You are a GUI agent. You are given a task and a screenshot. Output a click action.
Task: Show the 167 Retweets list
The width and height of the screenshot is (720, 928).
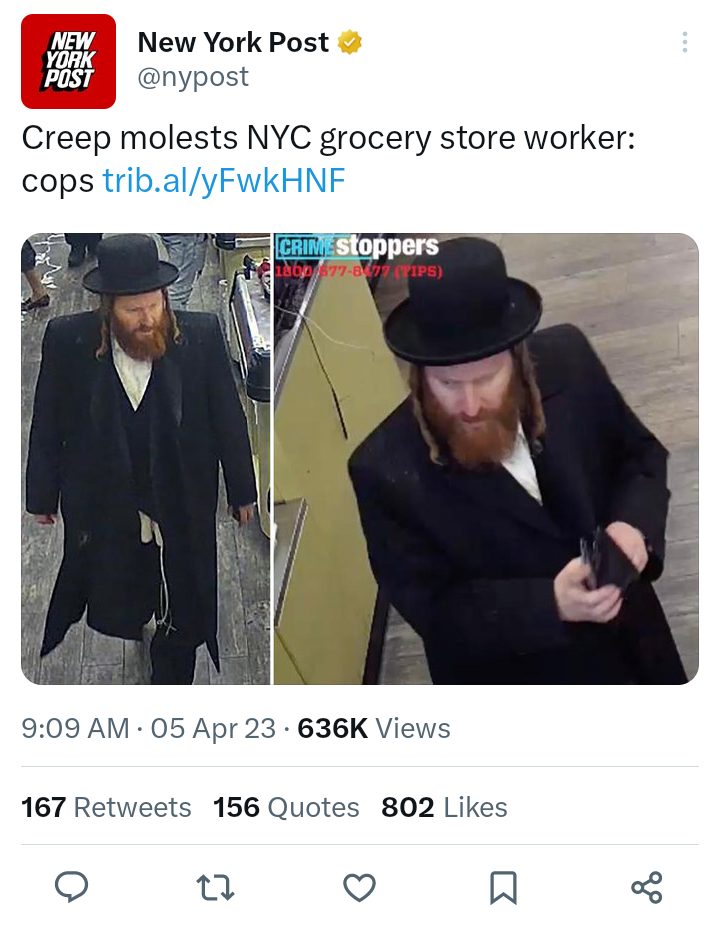pyautogui.click(x=106, y=807)
